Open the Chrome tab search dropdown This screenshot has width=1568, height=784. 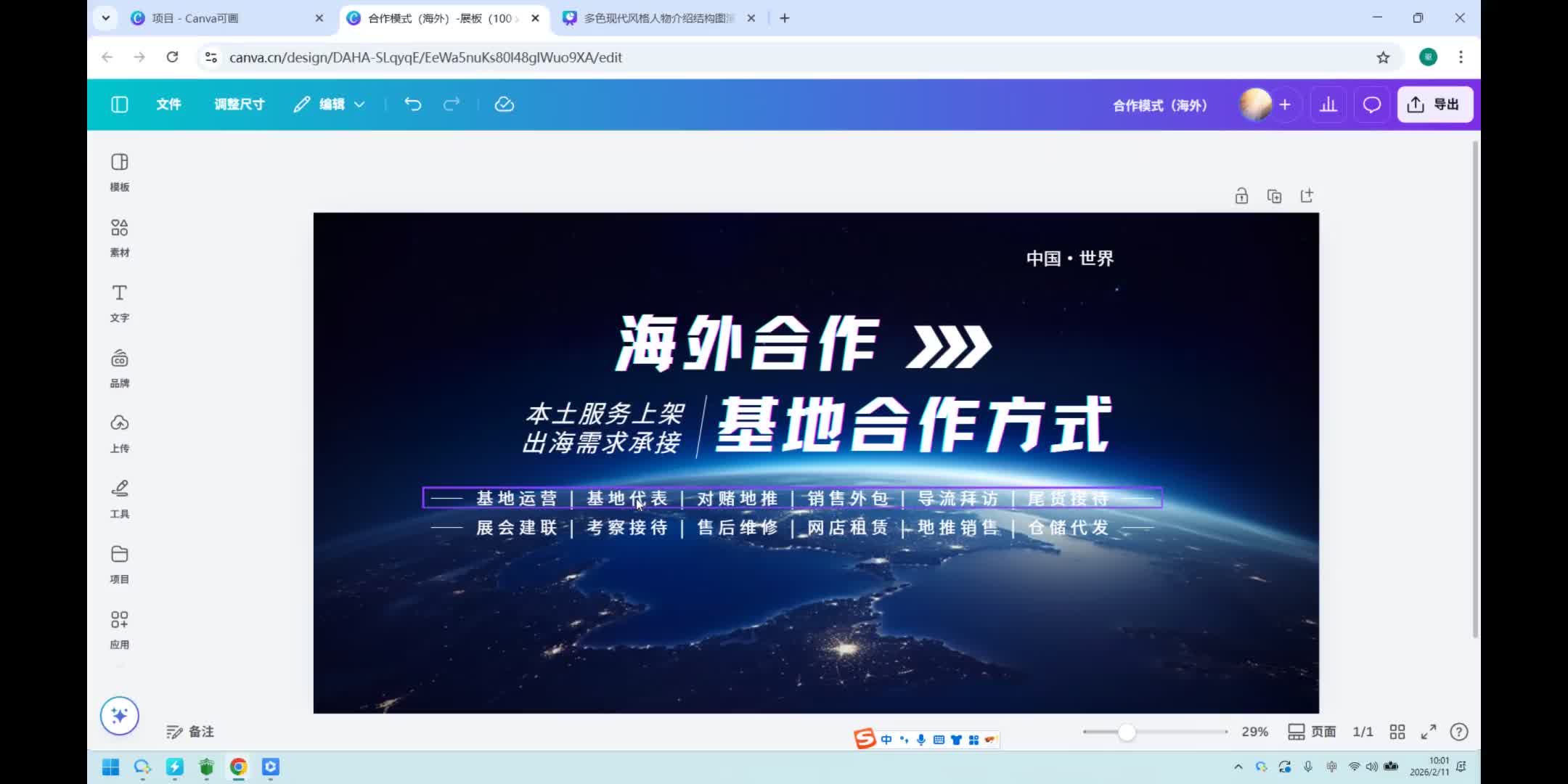point(106,18)
